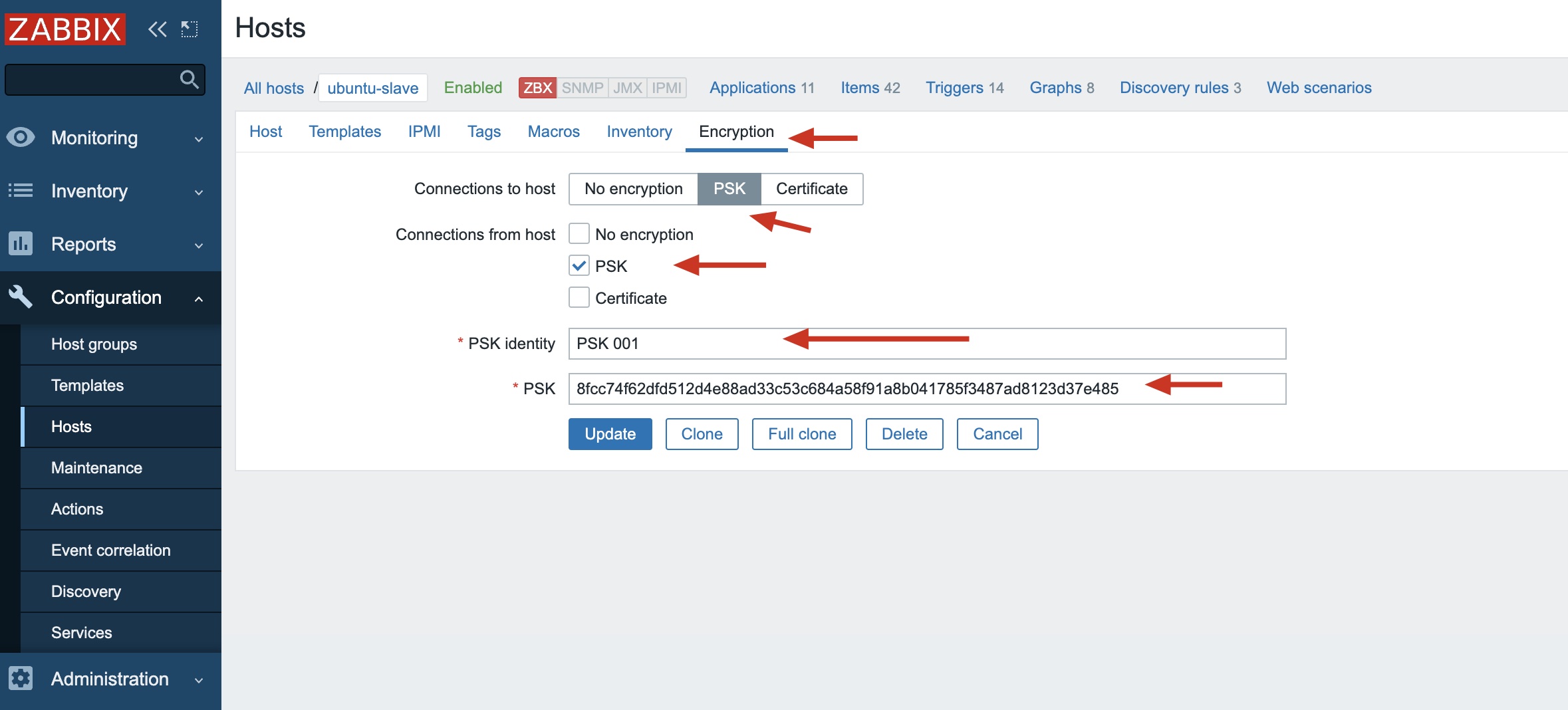Open Discovery in the sidebar
The image size is (1568, 710).
pos(121,592)
